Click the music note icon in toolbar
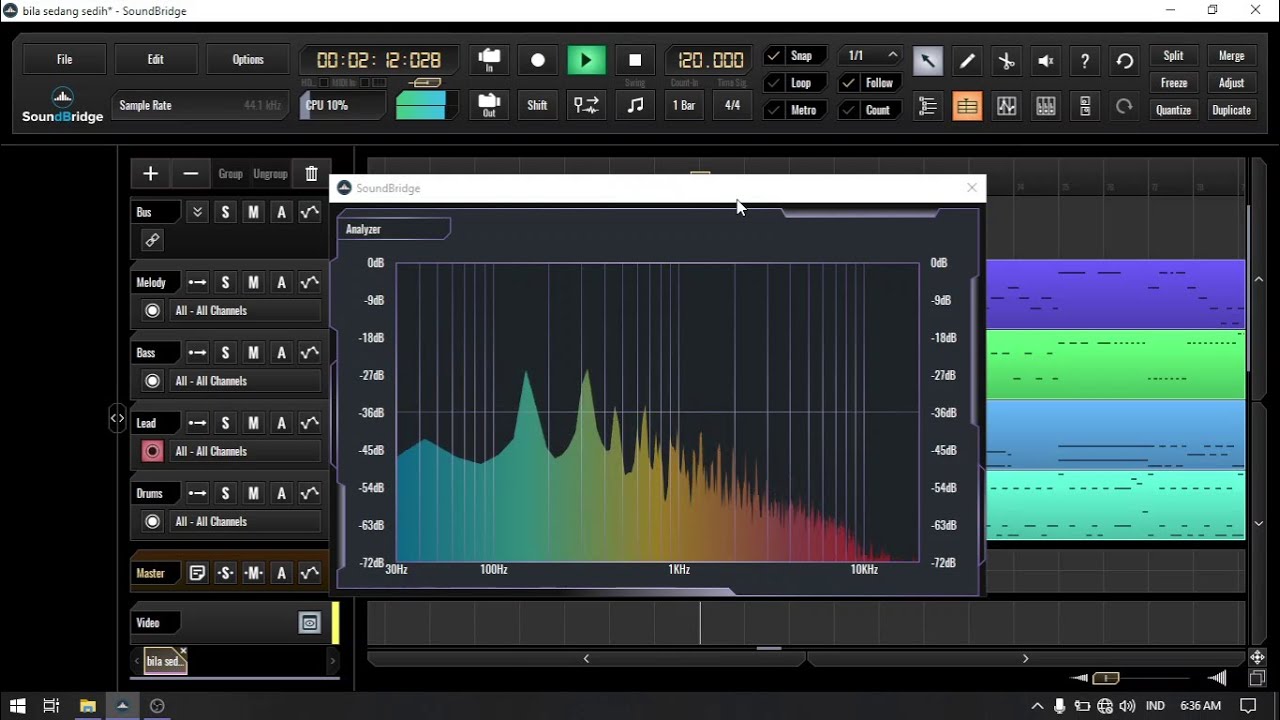This screenshot has width=1280, height=720. (635, 105)
